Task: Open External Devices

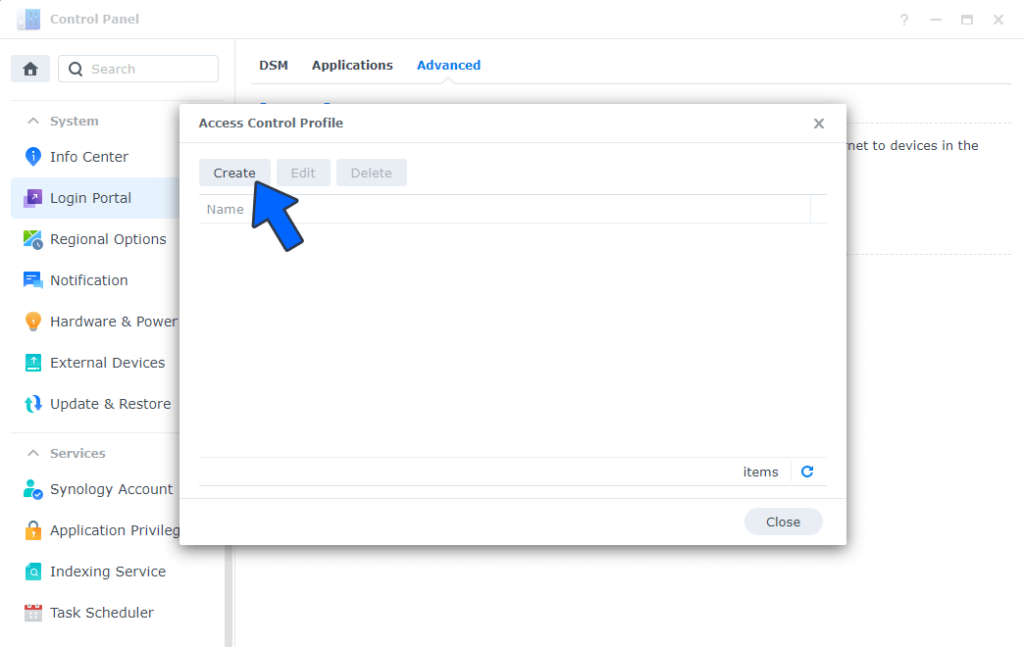Action: [x=107, y=362]
